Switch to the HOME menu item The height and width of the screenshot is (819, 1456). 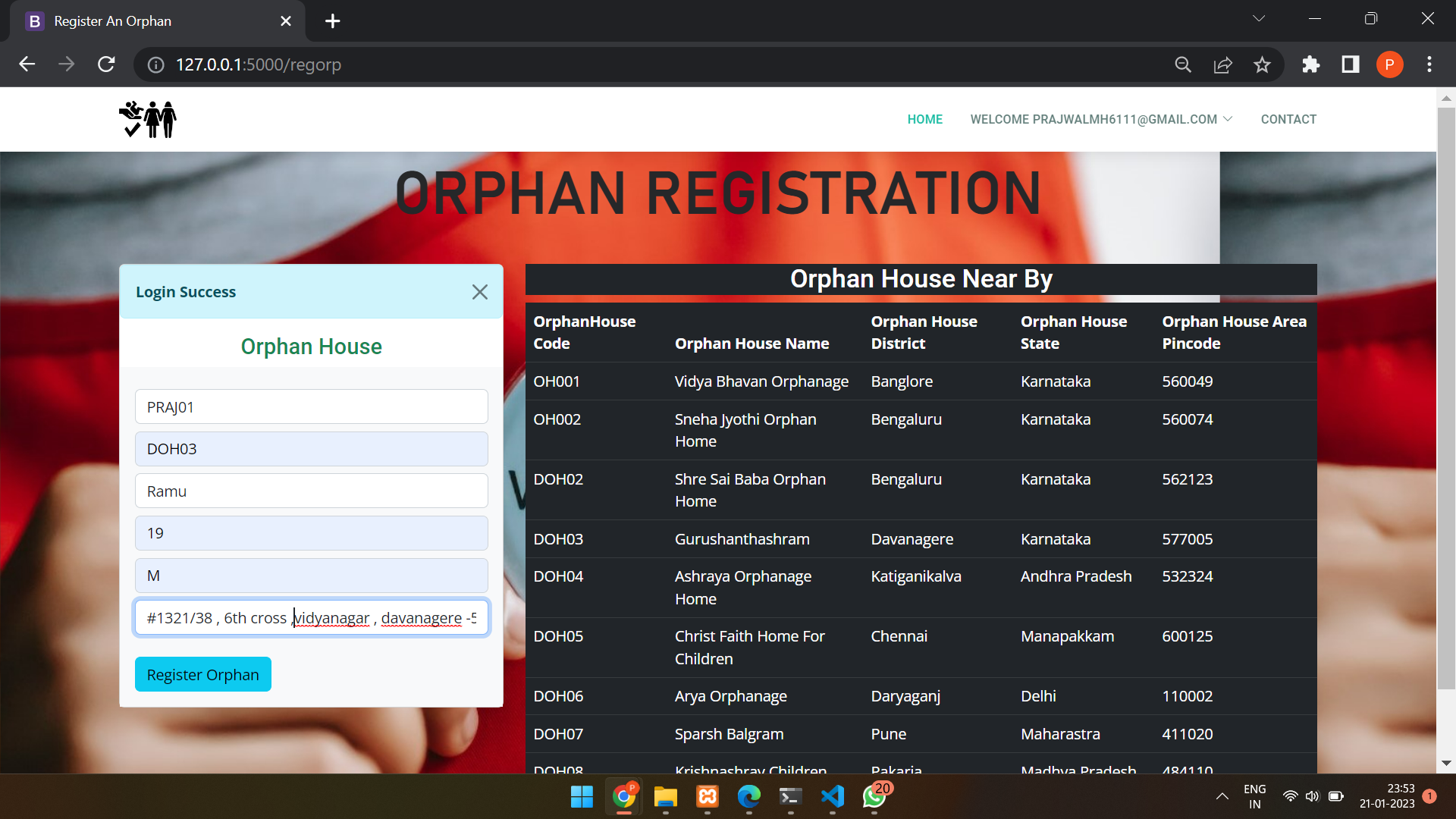(x=924, y=119)
